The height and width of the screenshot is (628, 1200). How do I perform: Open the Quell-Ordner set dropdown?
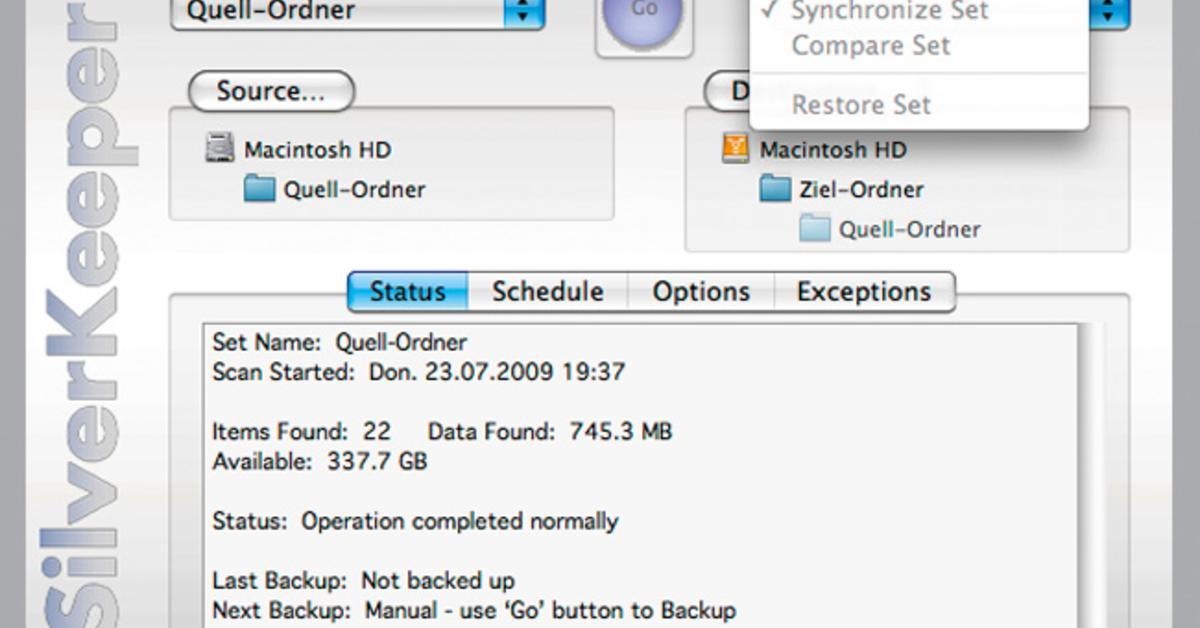click(358, 14)
